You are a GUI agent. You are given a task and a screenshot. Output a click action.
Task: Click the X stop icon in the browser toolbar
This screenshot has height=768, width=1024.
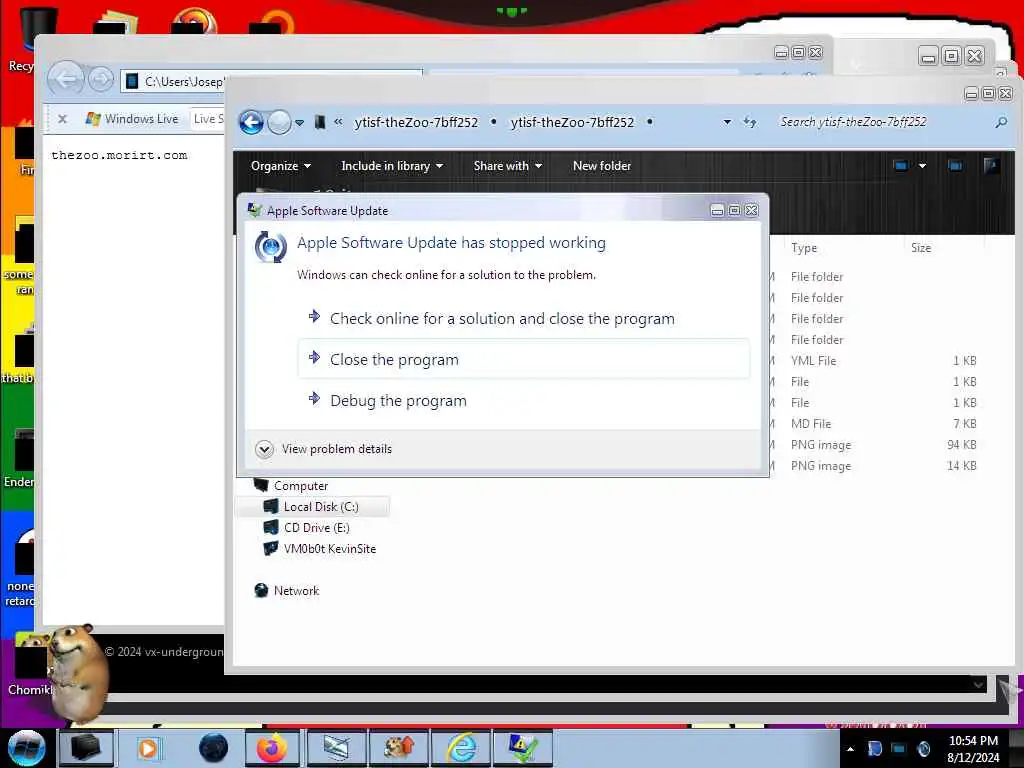(62, 119)
